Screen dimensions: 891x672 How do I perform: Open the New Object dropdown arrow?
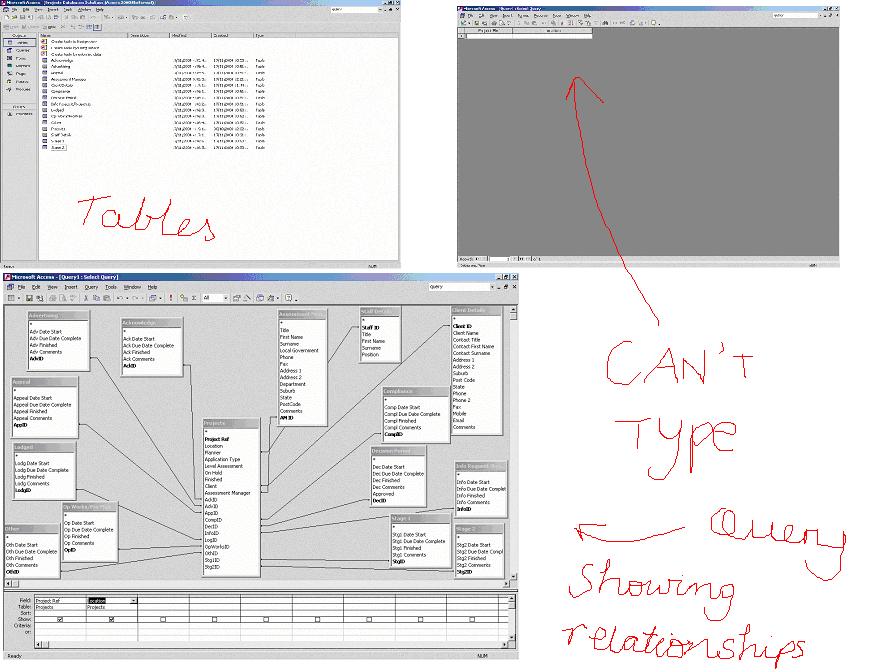click(277, 298)
